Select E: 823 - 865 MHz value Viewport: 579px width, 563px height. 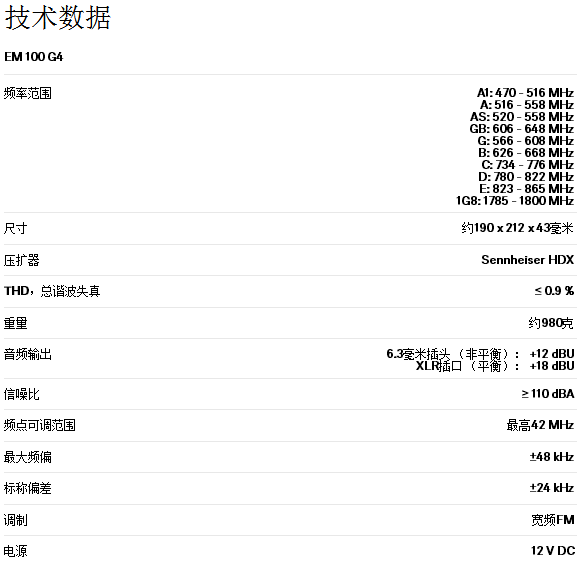(x=527, y=189)
